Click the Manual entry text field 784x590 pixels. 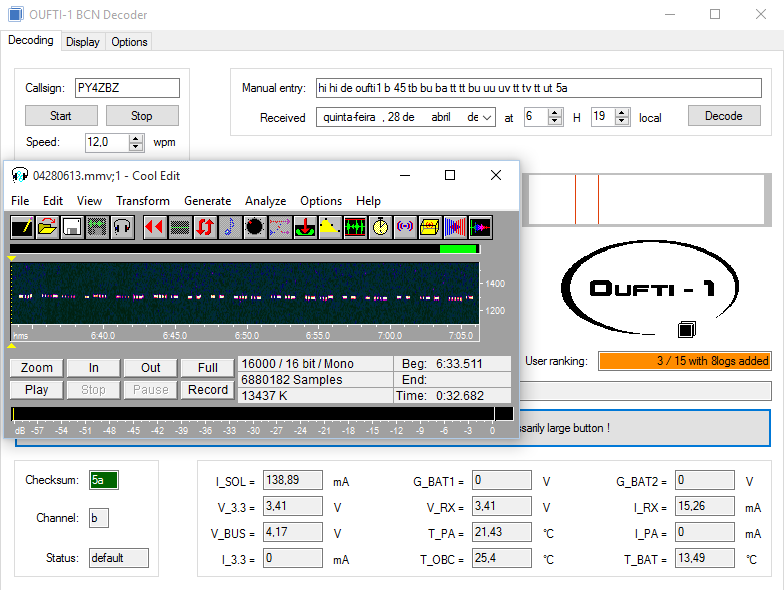coord(542,88)
